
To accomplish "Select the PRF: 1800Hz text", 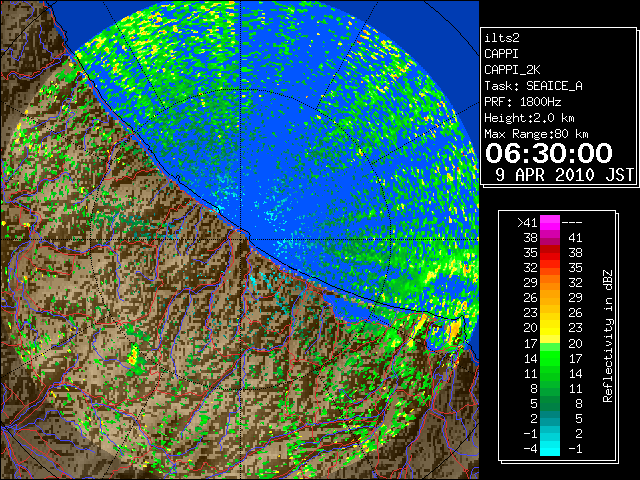I will [x=522, y=102].
